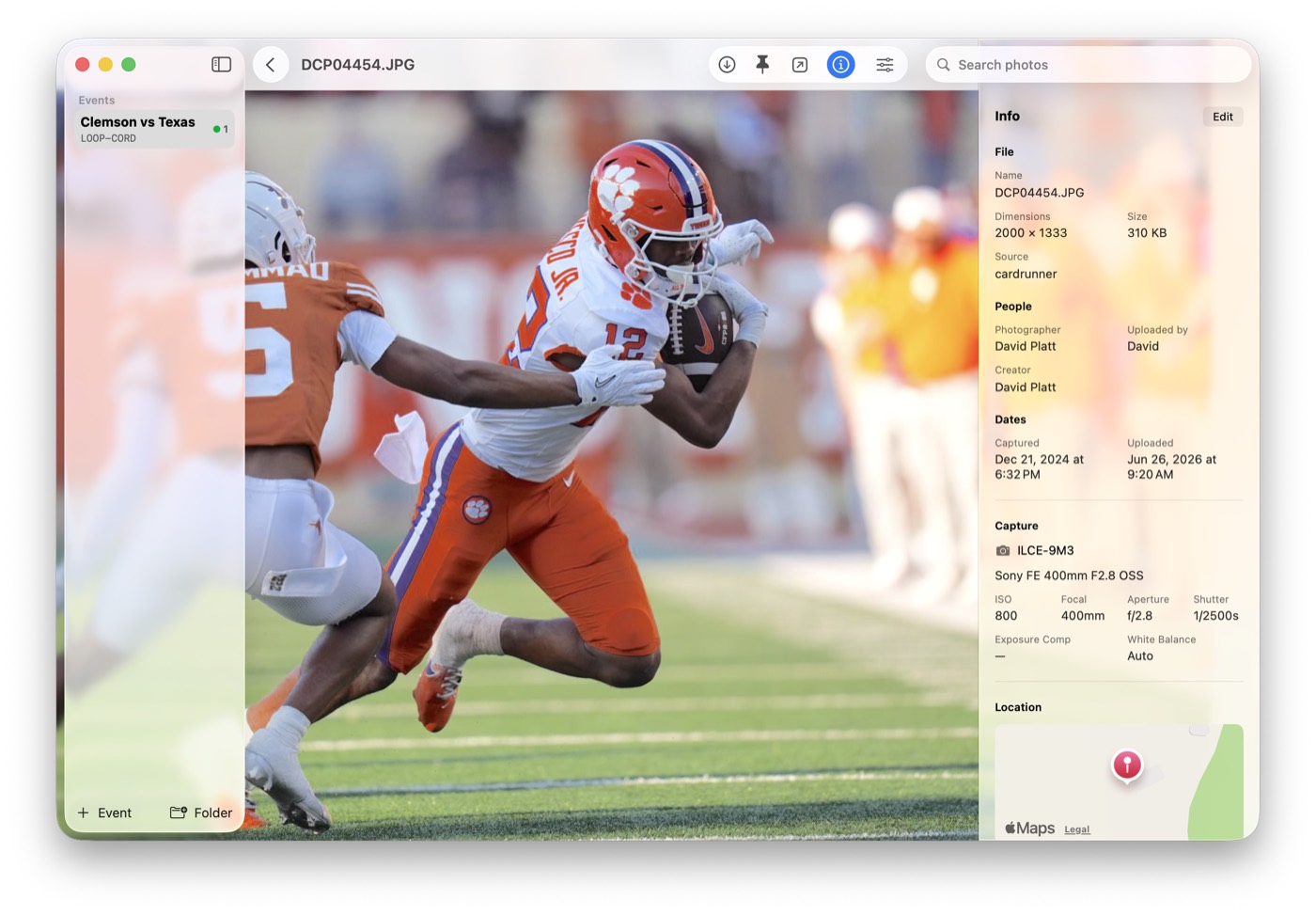This screenshot has width=1316, height=915.
Task: Select the lens text Sony FE 400mm F2.8 OSS
Action: coord(1069,576)
